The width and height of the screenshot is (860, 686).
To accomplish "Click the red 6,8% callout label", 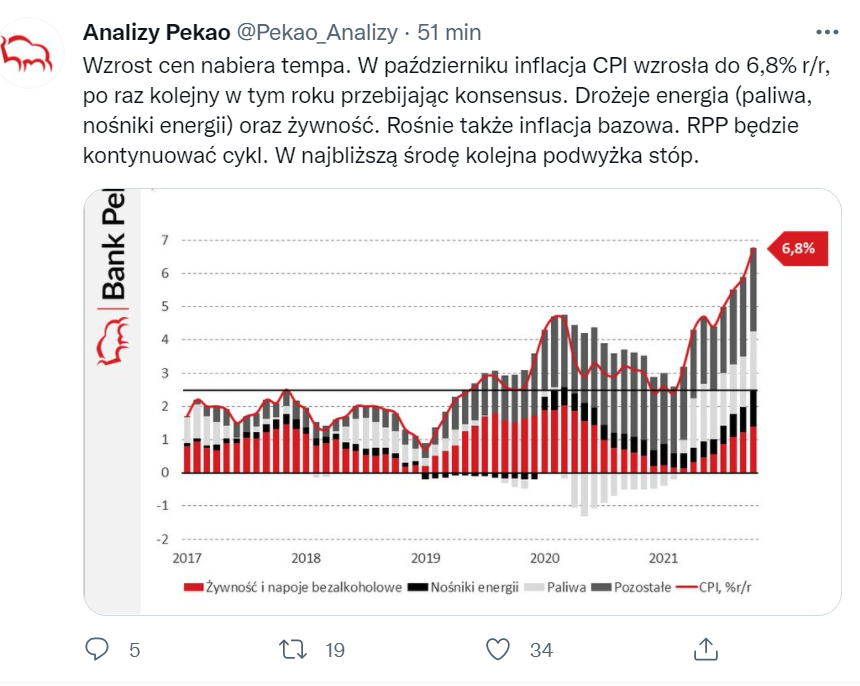I will [x=798, y=248].
